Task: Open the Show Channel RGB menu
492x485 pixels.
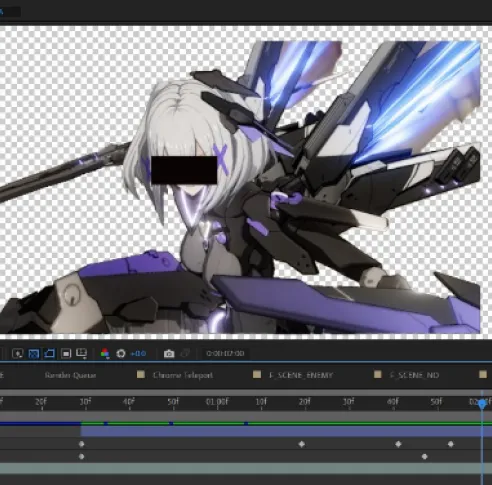Action: (x=105, y=353)
